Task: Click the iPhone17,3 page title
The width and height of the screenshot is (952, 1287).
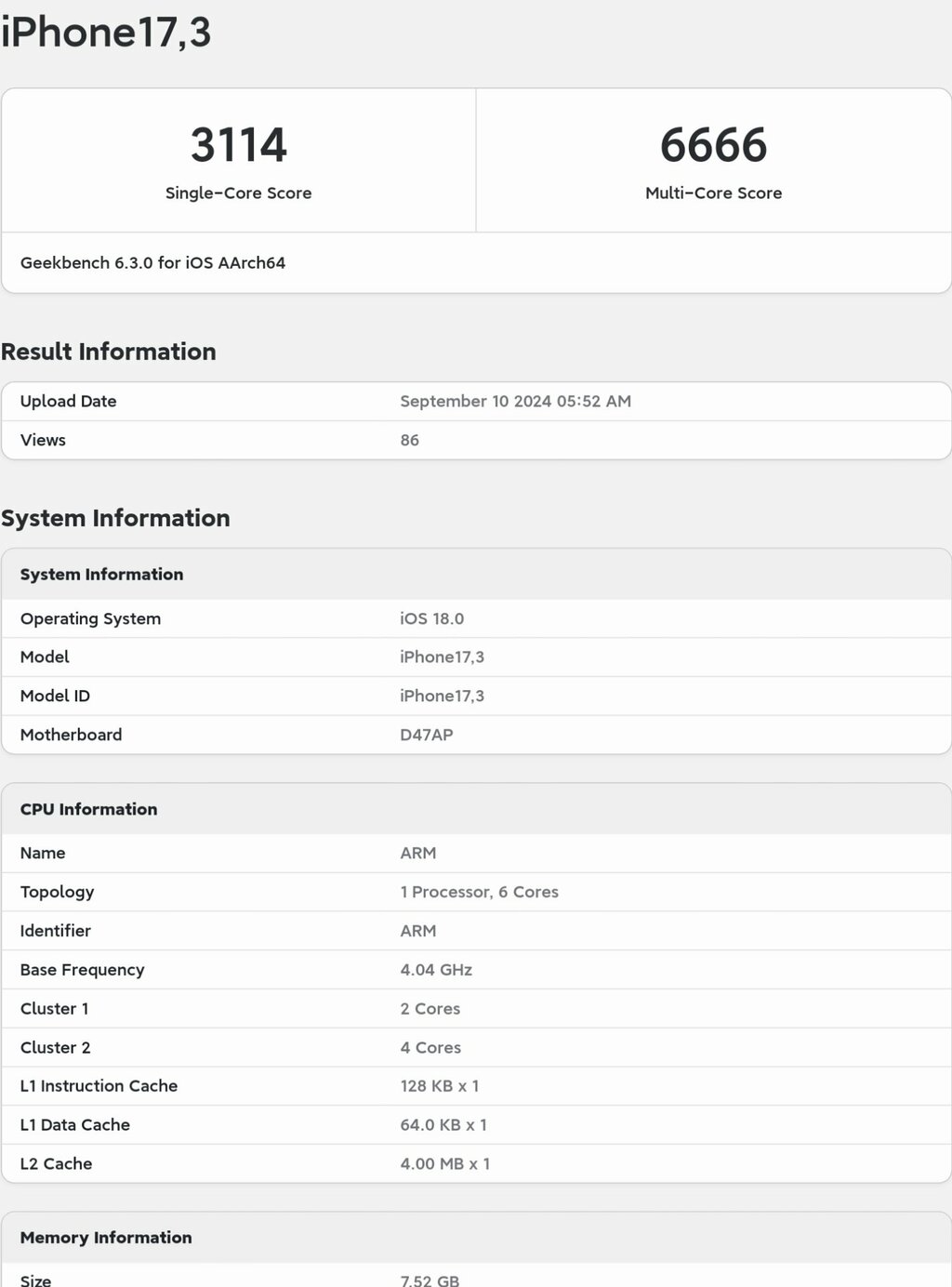Action: pyautogui.click(x=106, y=33)
